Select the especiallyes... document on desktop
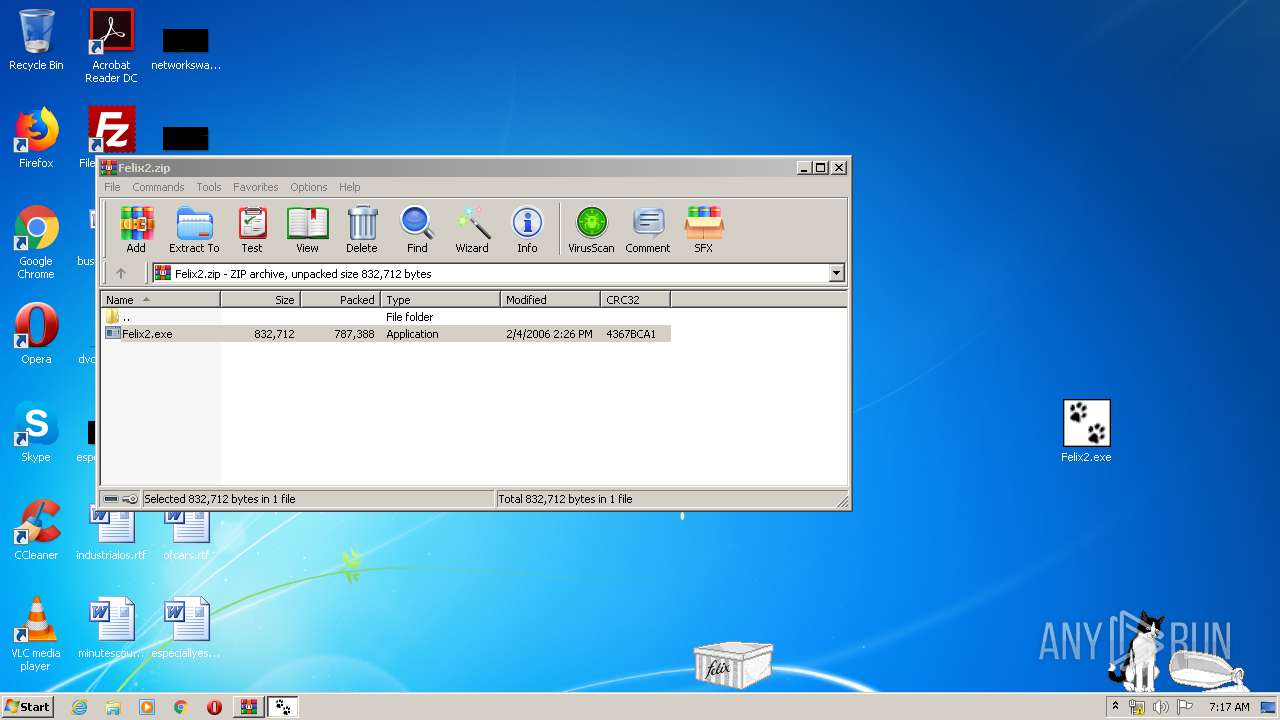Viewport: 1280px width, 720px height. click(x=186, y=628)
